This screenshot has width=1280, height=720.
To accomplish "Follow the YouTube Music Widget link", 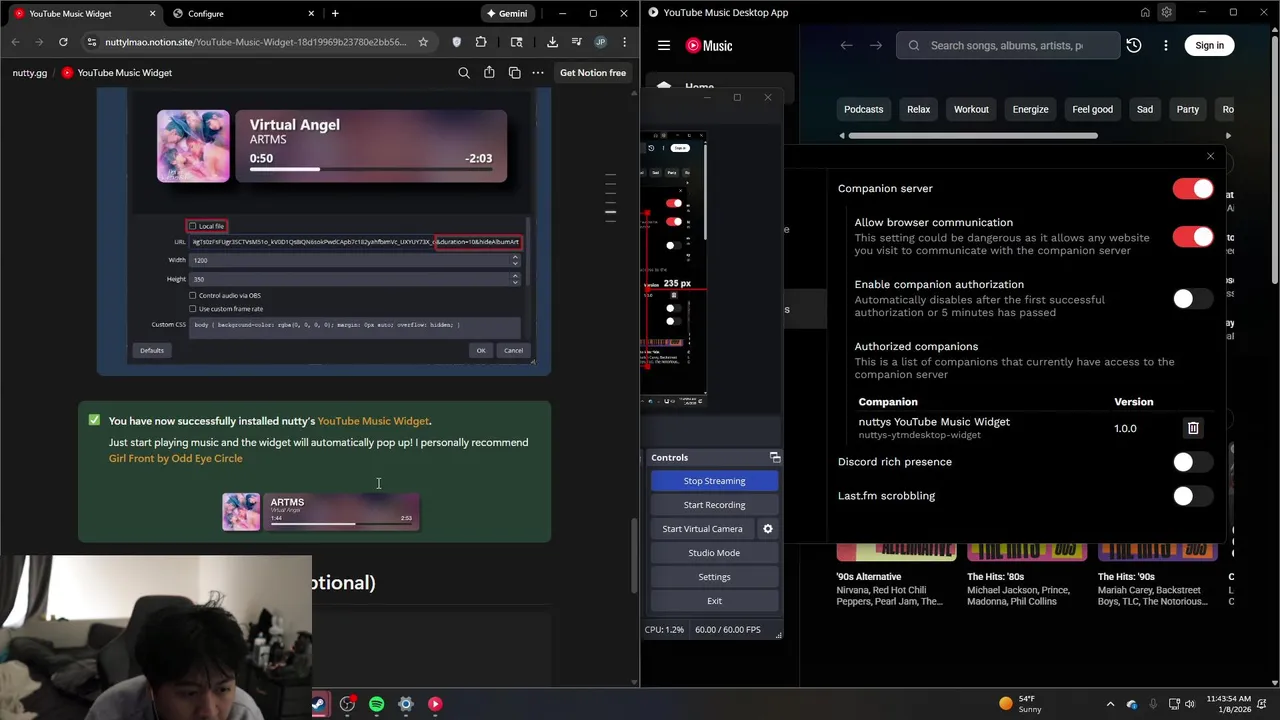I will click(373, 421).
